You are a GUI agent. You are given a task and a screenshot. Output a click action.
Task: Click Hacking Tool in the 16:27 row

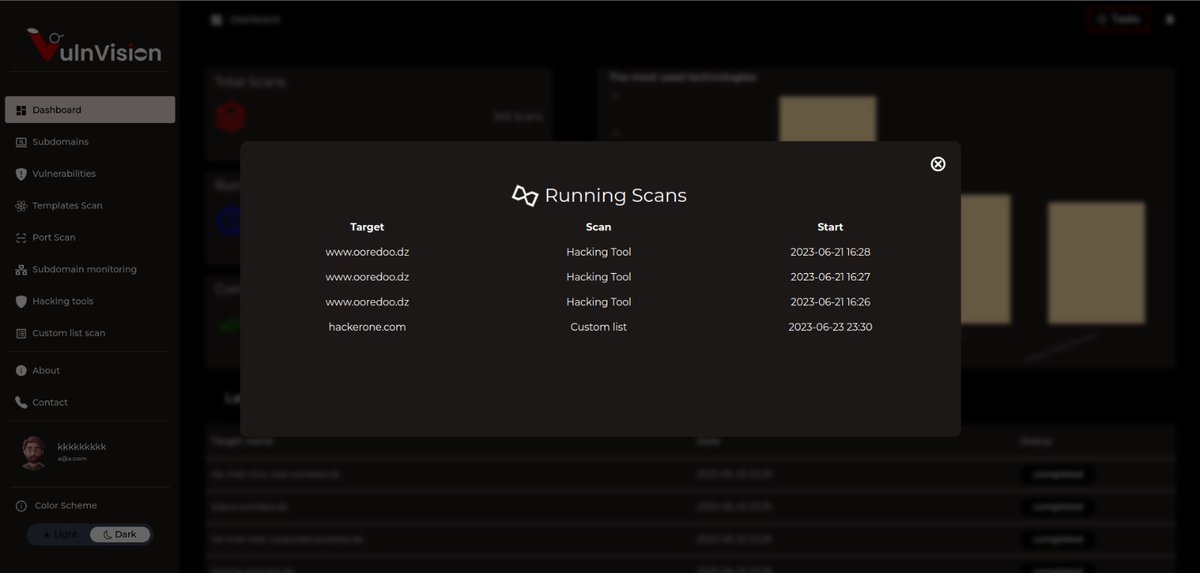pyautogui.click(x=598, y=277)
